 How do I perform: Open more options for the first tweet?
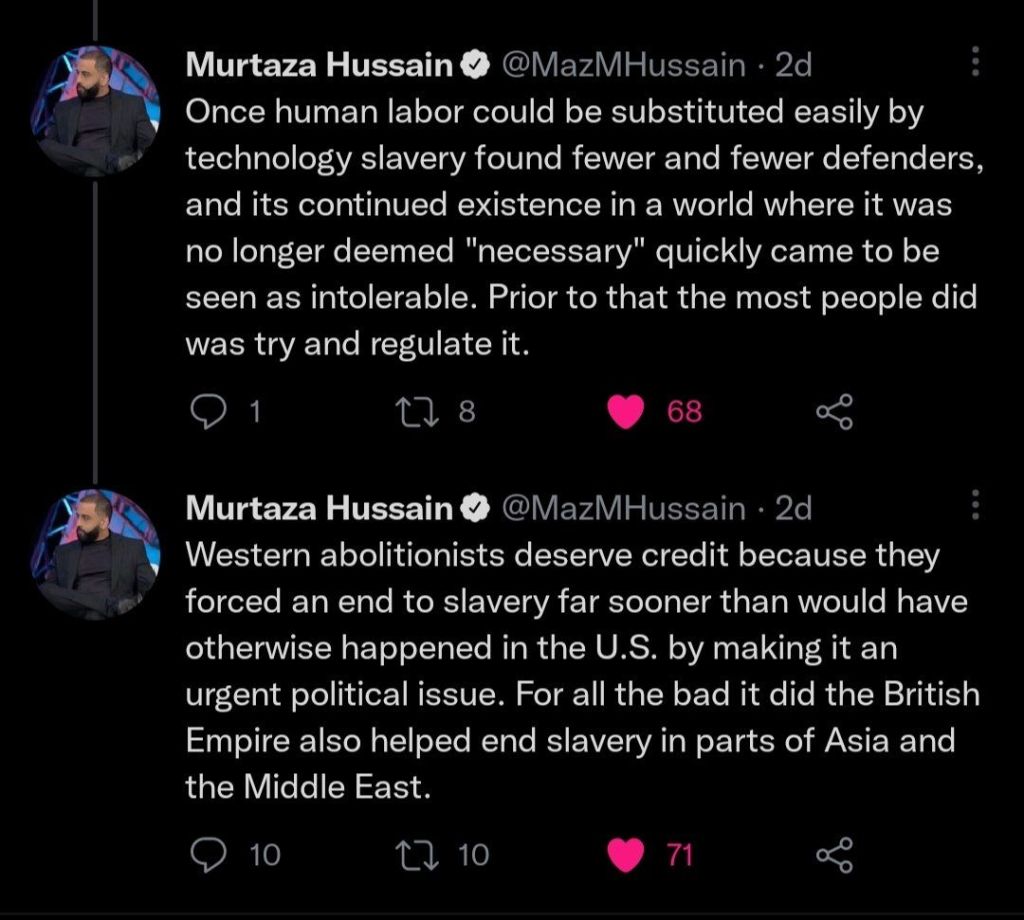click(976, 64)
